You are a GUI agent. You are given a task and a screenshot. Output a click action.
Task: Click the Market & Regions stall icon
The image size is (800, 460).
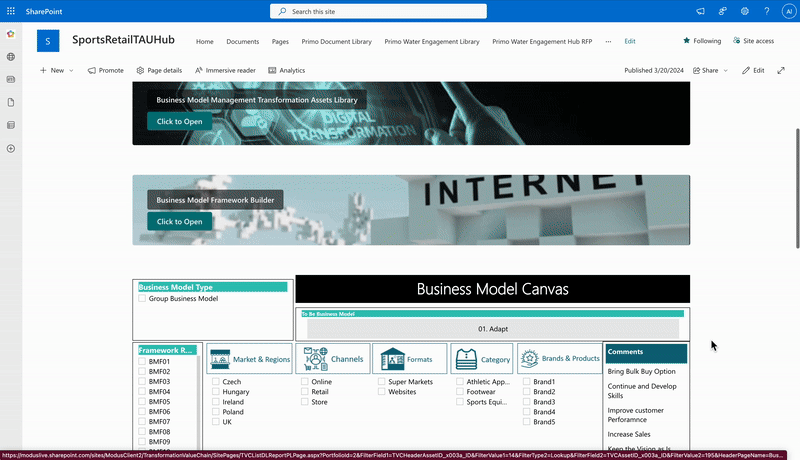(x=220, y=359)
